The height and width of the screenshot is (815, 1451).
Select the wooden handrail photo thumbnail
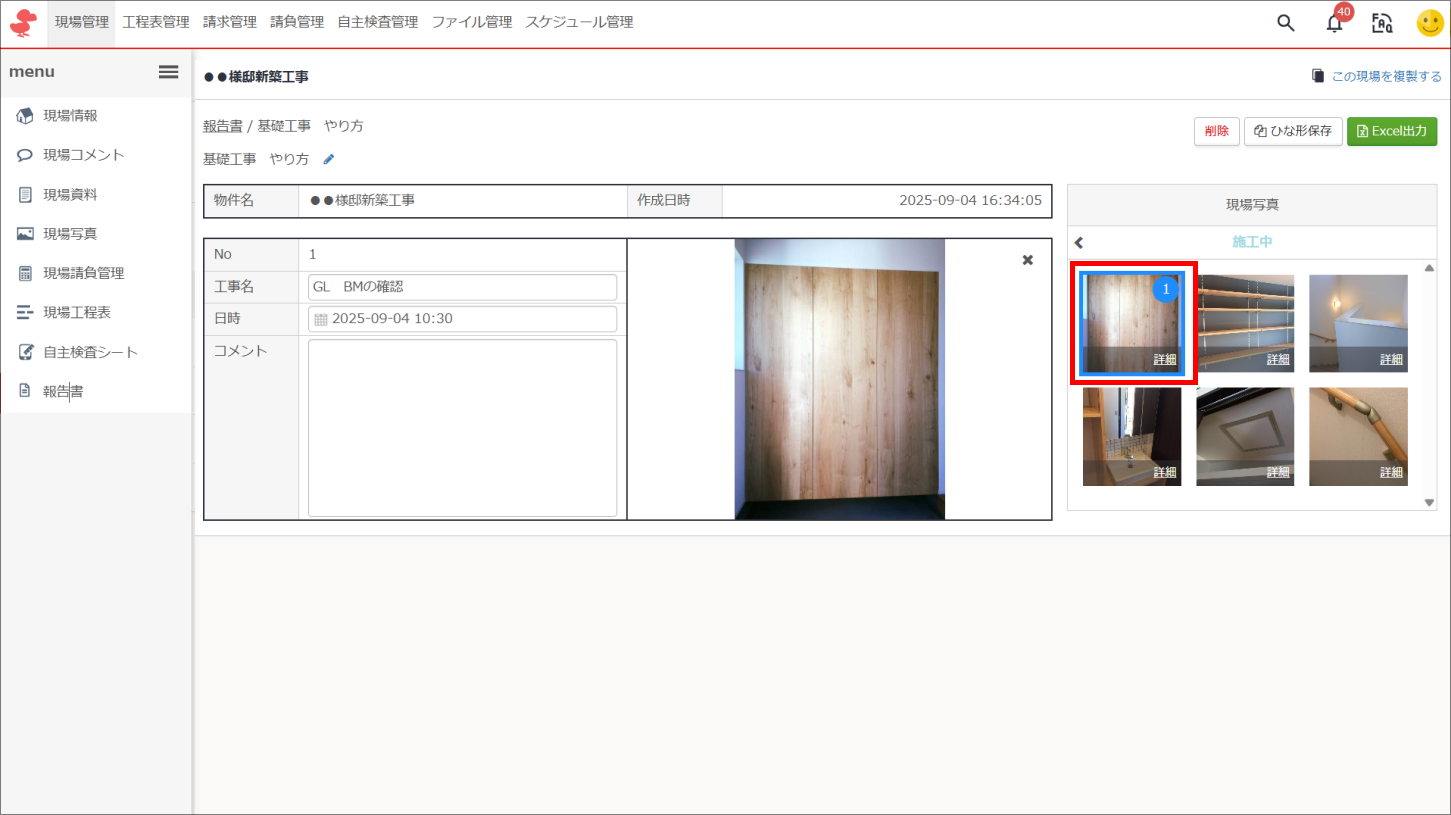pyautogui.click(x=1358, y=436)
